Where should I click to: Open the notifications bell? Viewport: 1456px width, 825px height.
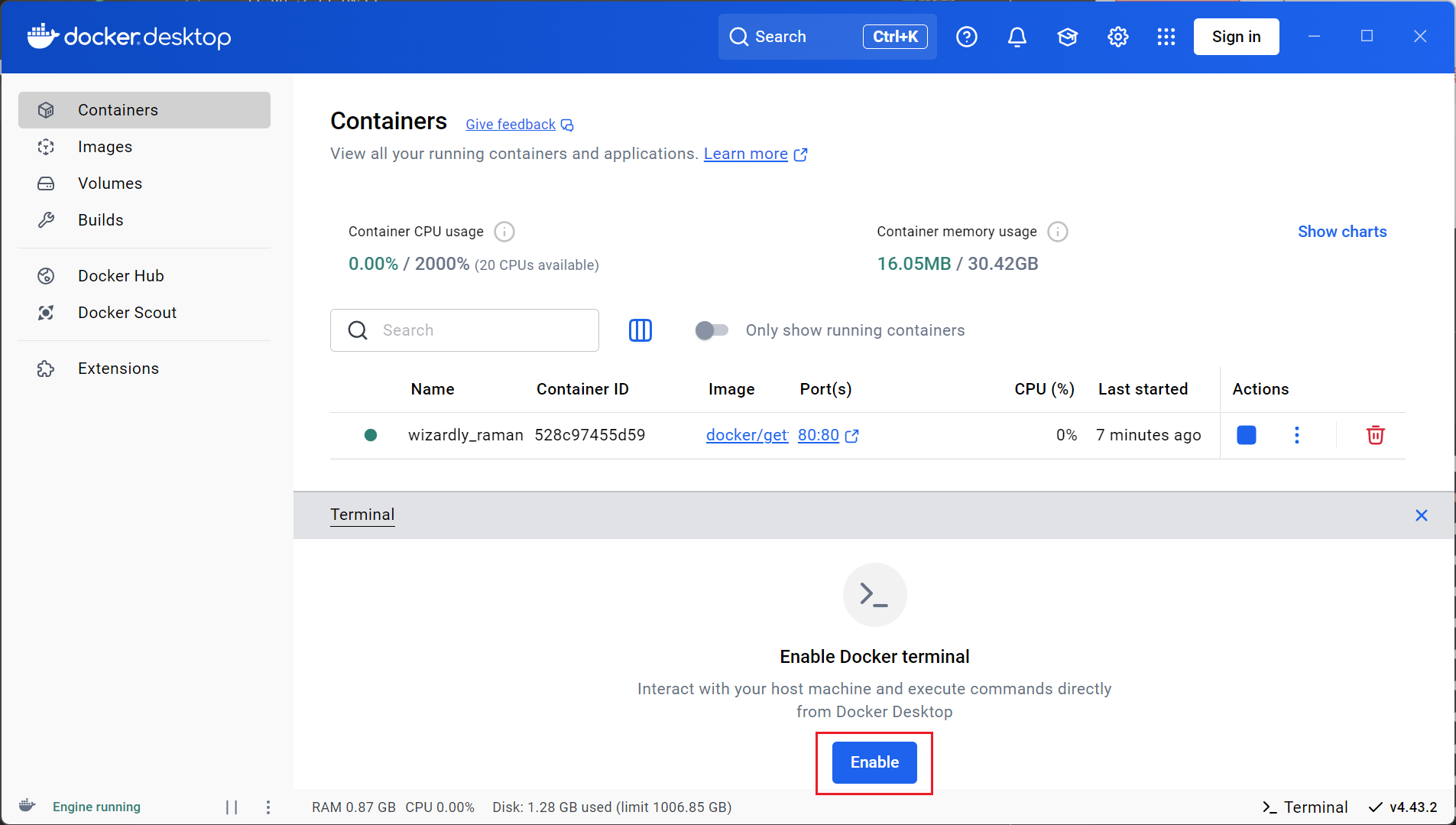pos(1017,36)
